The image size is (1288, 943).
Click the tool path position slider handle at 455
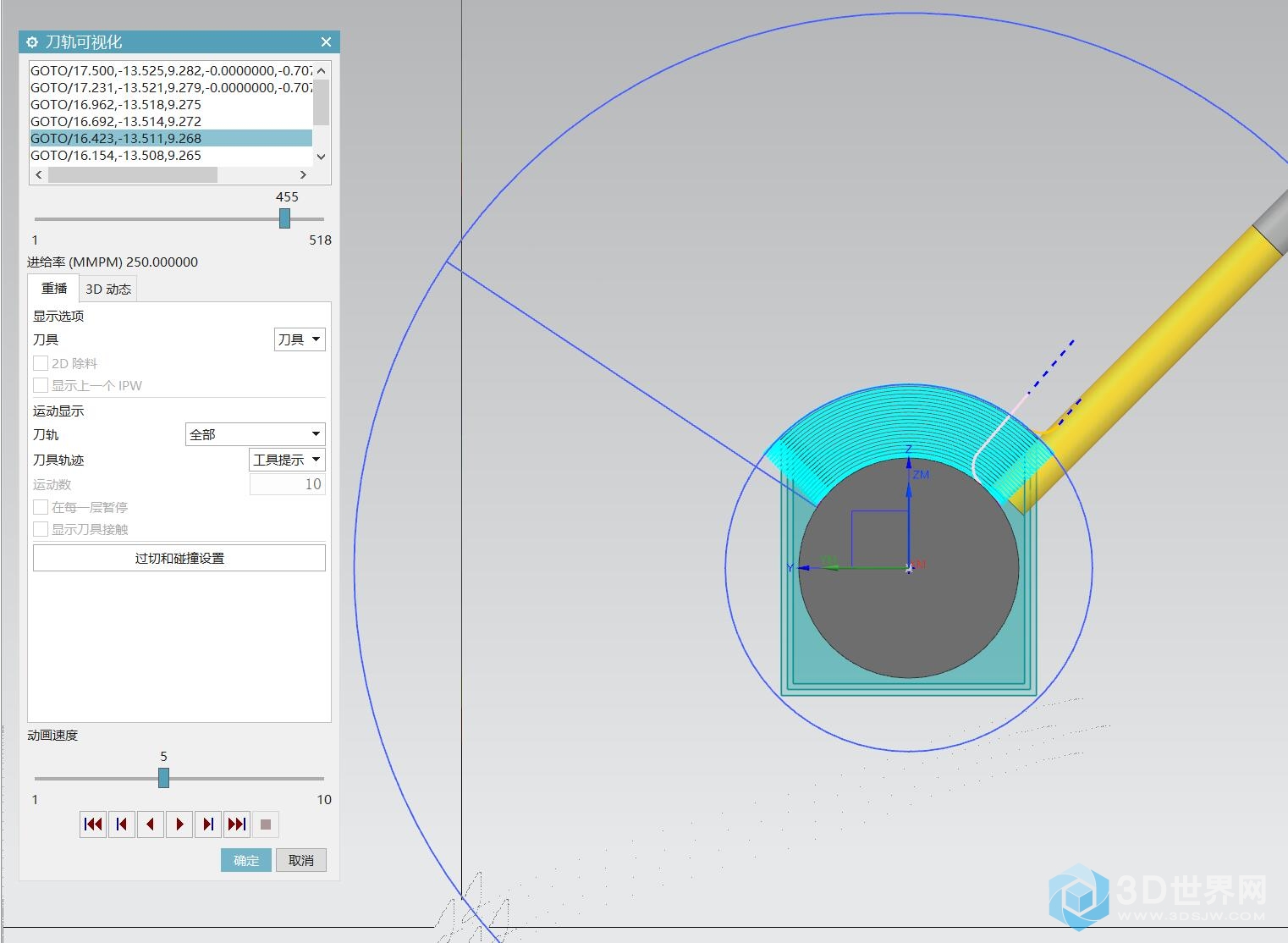pos(285,218)
